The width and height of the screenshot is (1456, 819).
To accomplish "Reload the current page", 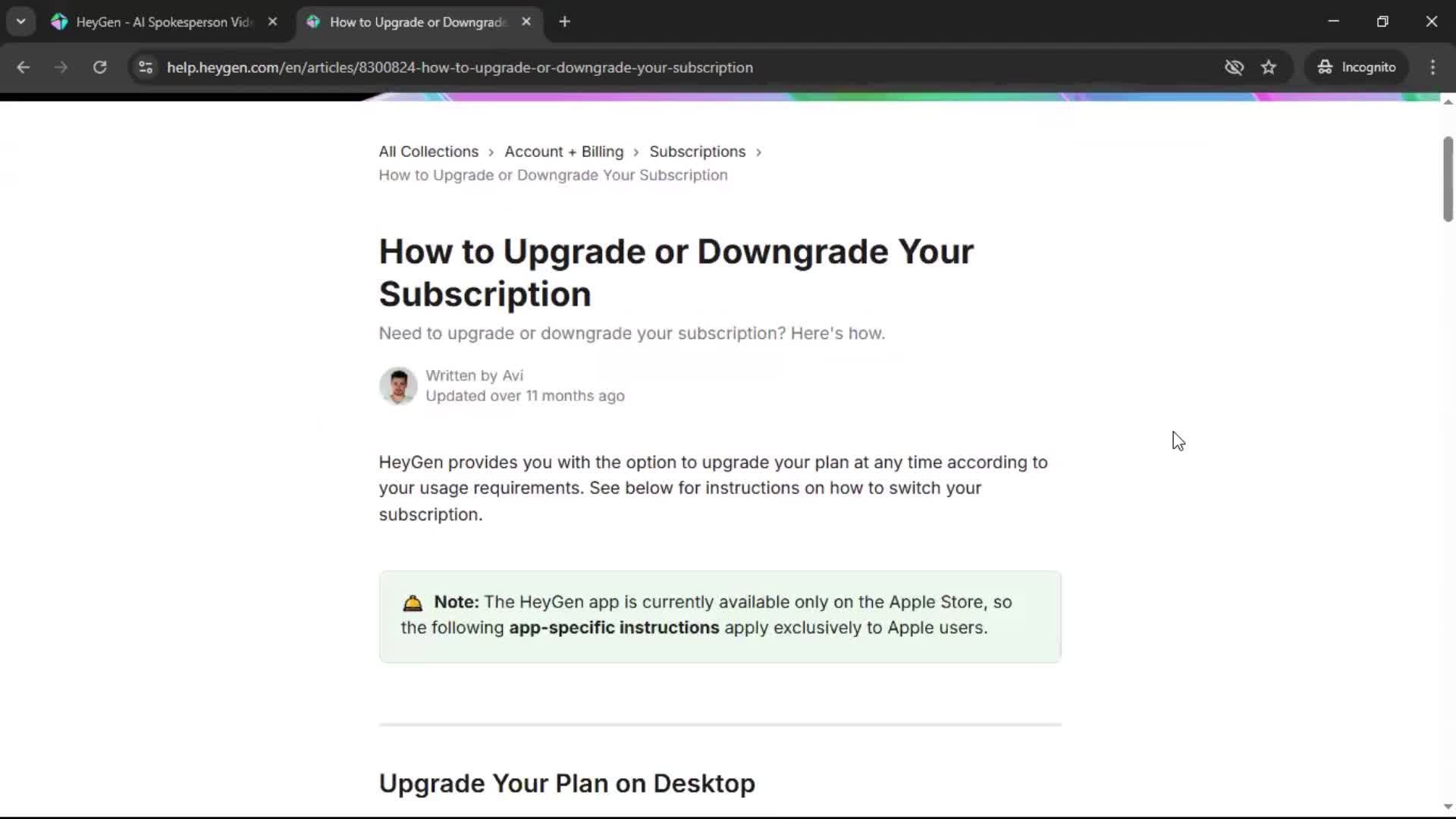I will pos(99,67).
